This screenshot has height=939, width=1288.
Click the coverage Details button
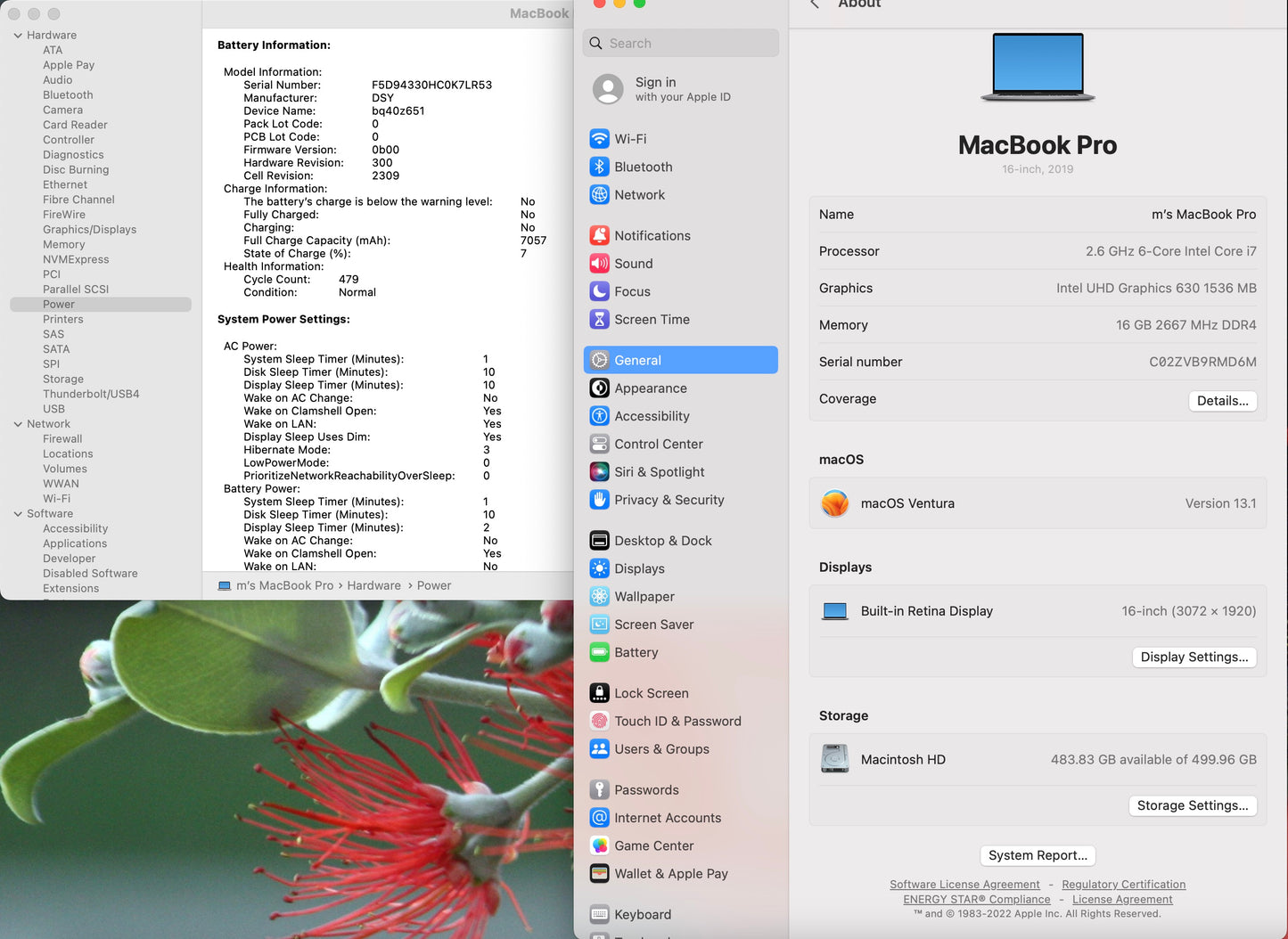[x=1223, y=401]
